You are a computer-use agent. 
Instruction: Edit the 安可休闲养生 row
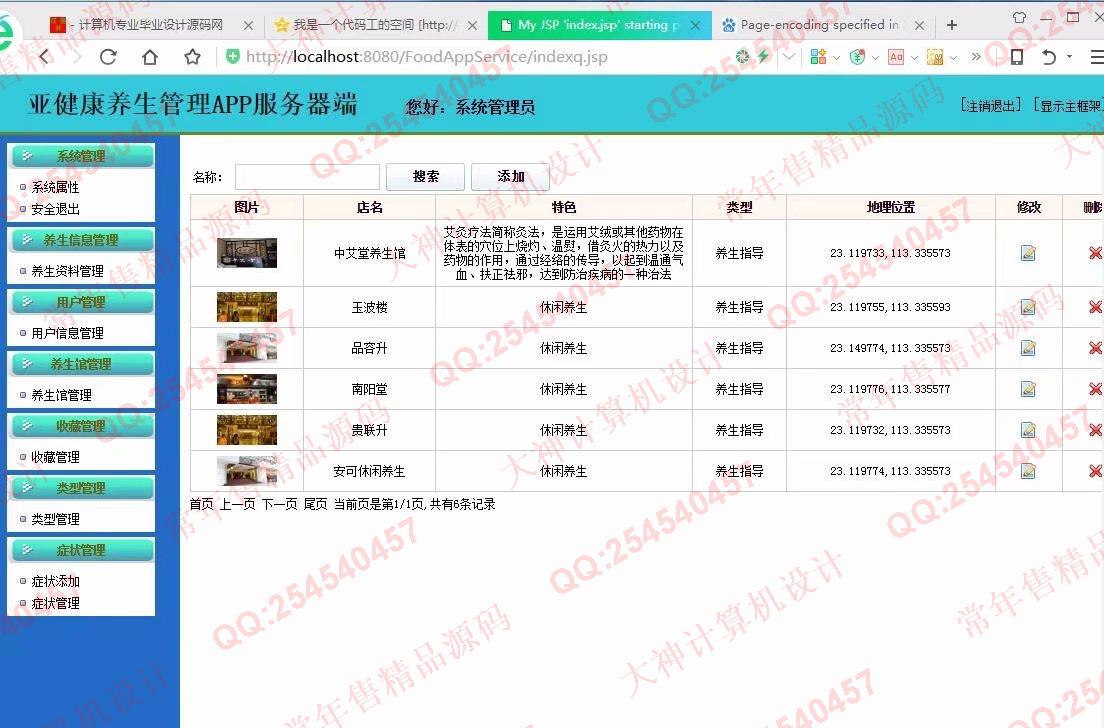coord(1028,470)
